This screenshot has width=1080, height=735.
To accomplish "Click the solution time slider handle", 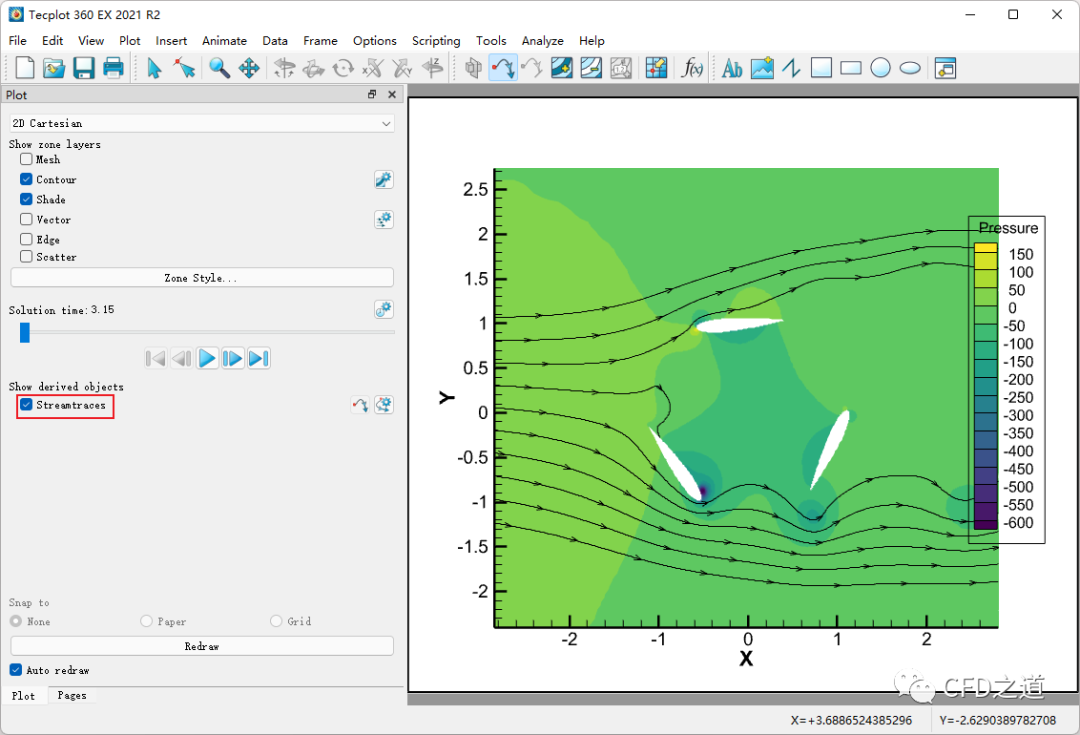I will (x=25, y=332).
